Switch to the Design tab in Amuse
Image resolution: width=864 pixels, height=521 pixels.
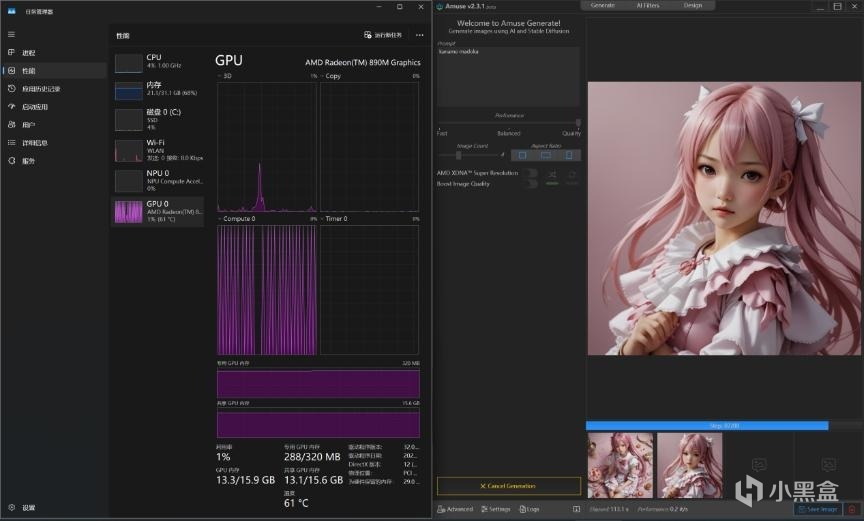(693, 5)
